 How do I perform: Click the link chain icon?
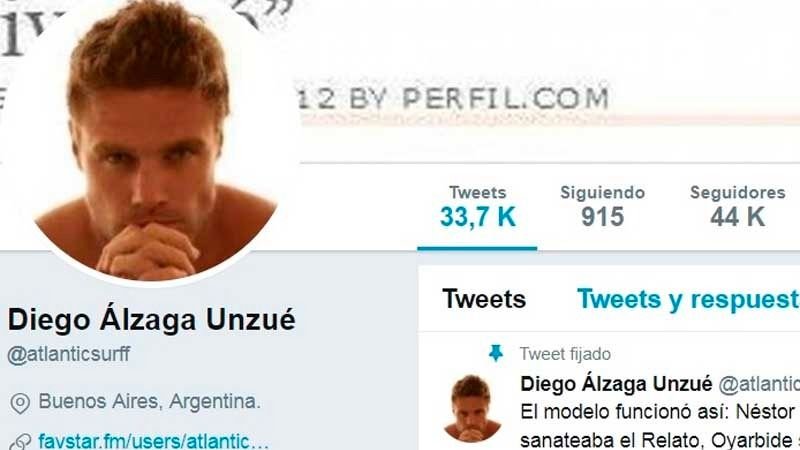click(x=21, y=442)
